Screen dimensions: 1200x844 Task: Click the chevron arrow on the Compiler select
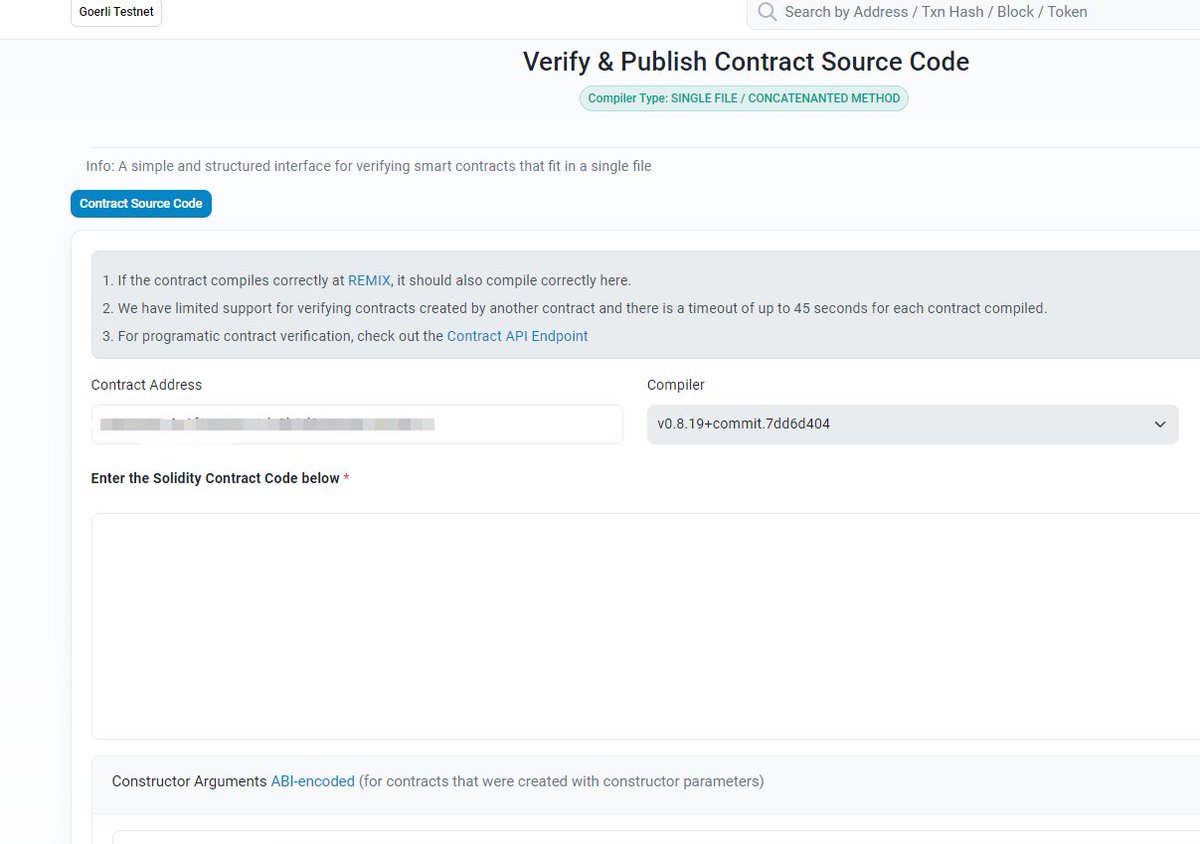[1160, 424]
